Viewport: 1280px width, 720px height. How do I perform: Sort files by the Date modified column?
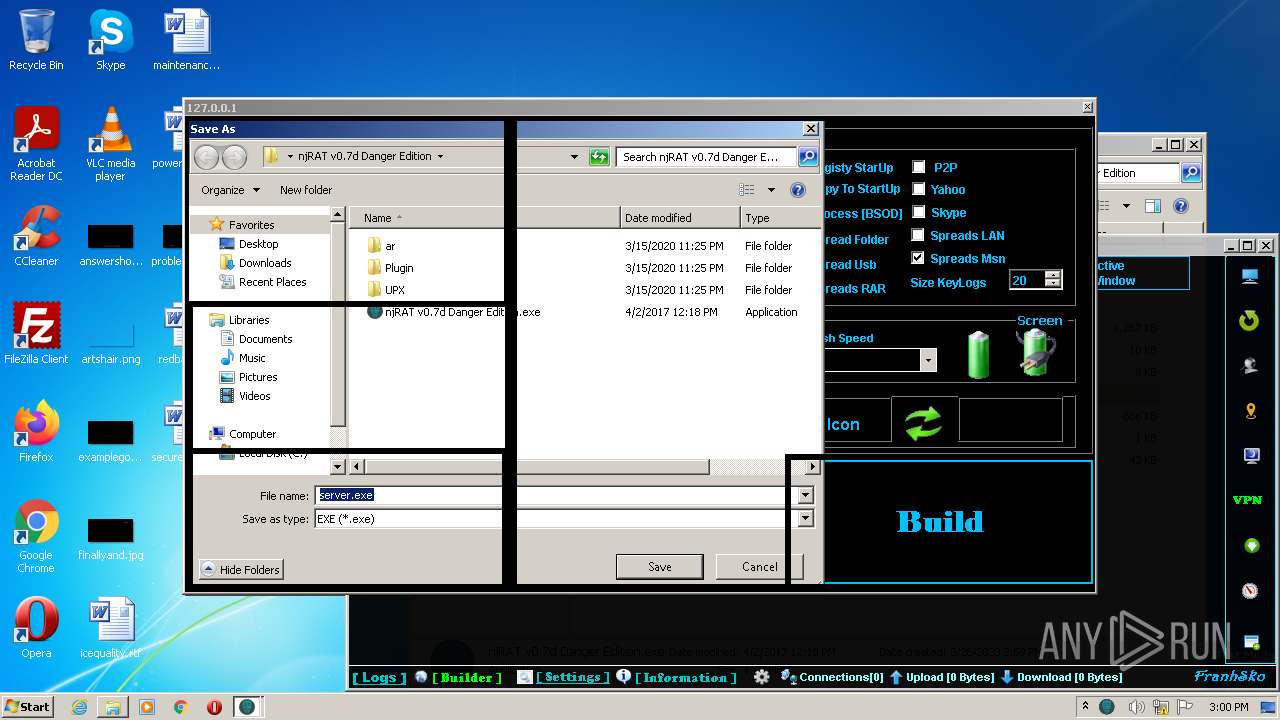[x=680, y=218]
